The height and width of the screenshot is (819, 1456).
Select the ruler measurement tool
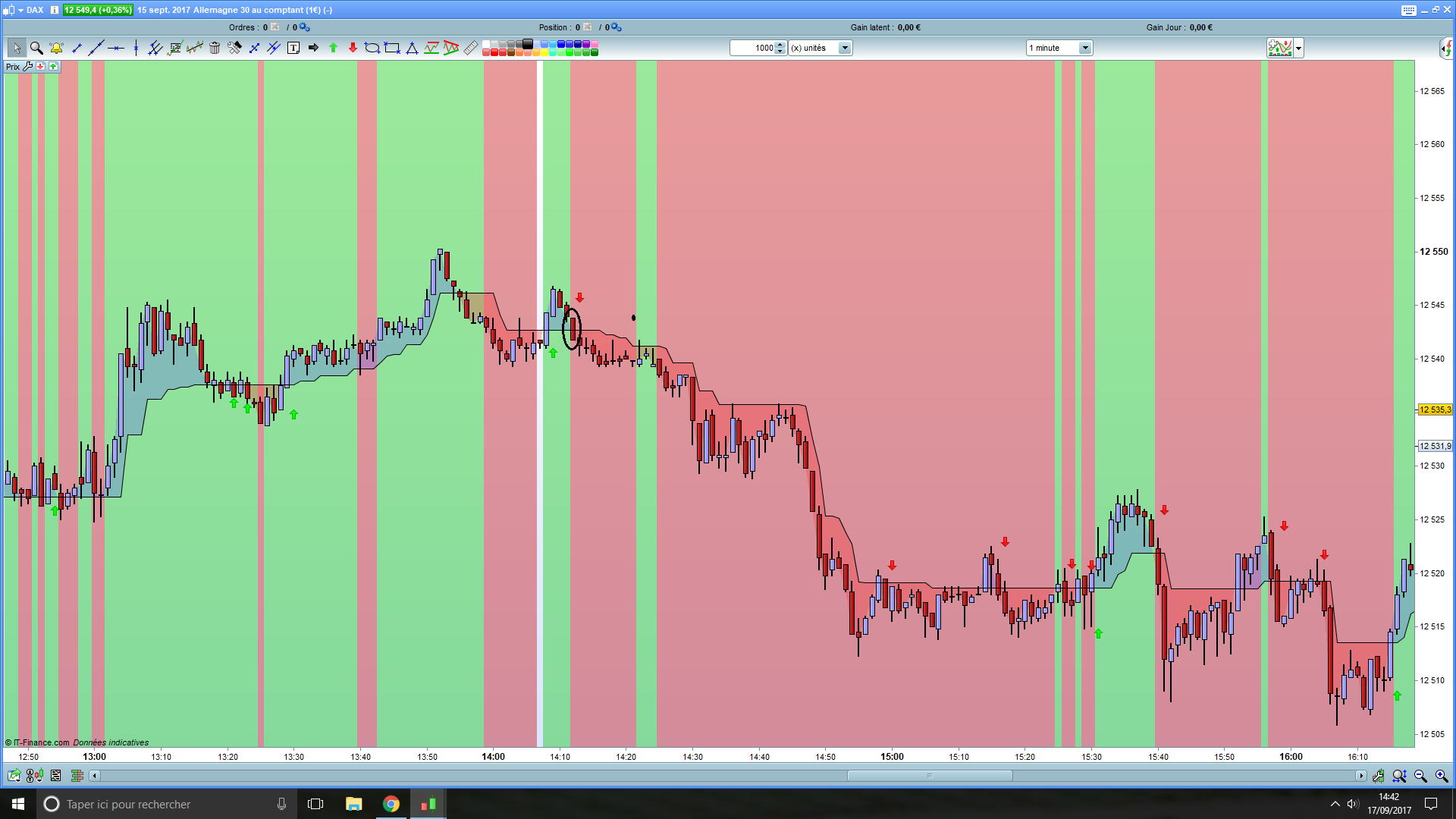click(x=471, y=48)
